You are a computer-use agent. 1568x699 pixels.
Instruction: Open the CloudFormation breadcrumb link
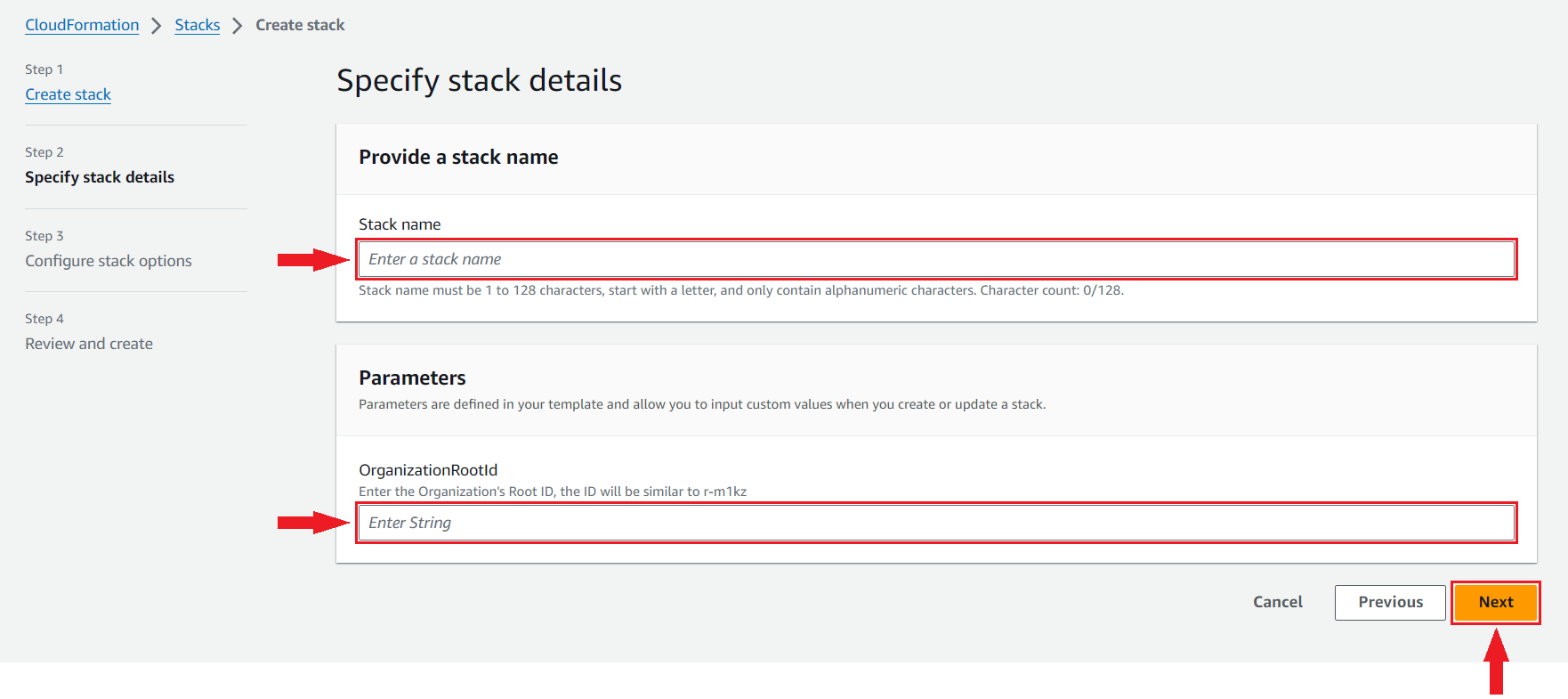pyautogui.click(x=82, y=25)
